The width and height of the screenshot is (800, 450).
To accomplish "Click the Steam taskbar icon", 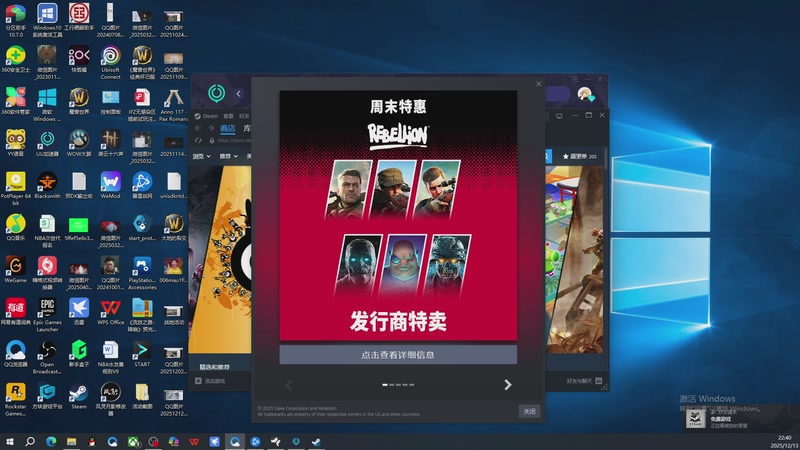I will [316, 441].
